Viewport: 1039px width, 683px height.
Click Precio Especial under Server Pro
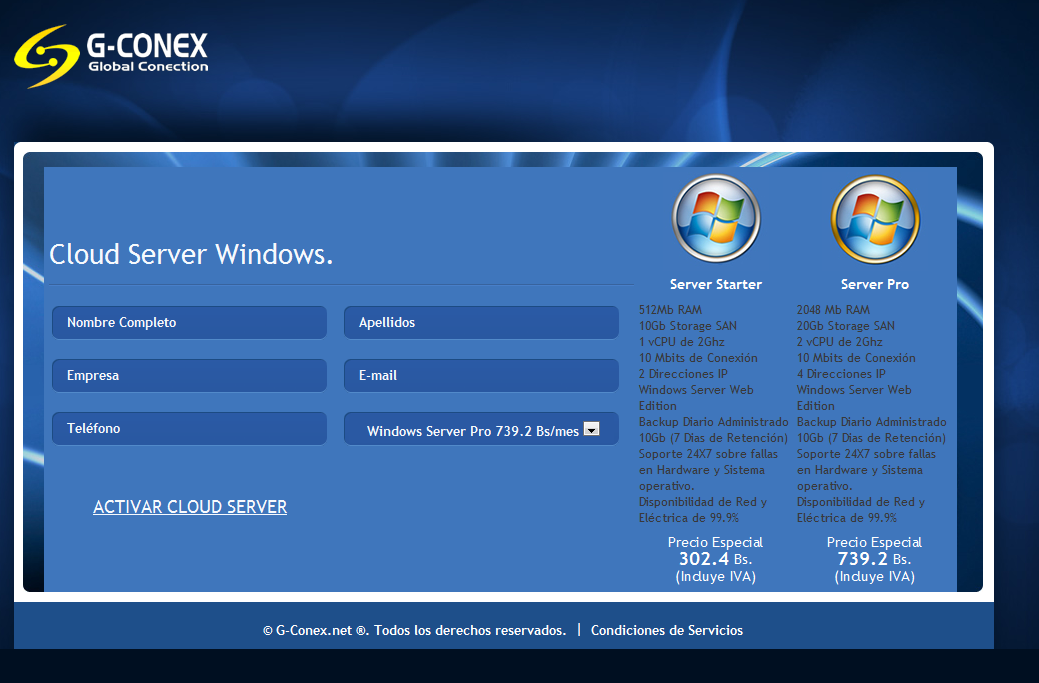click(875, 542)
